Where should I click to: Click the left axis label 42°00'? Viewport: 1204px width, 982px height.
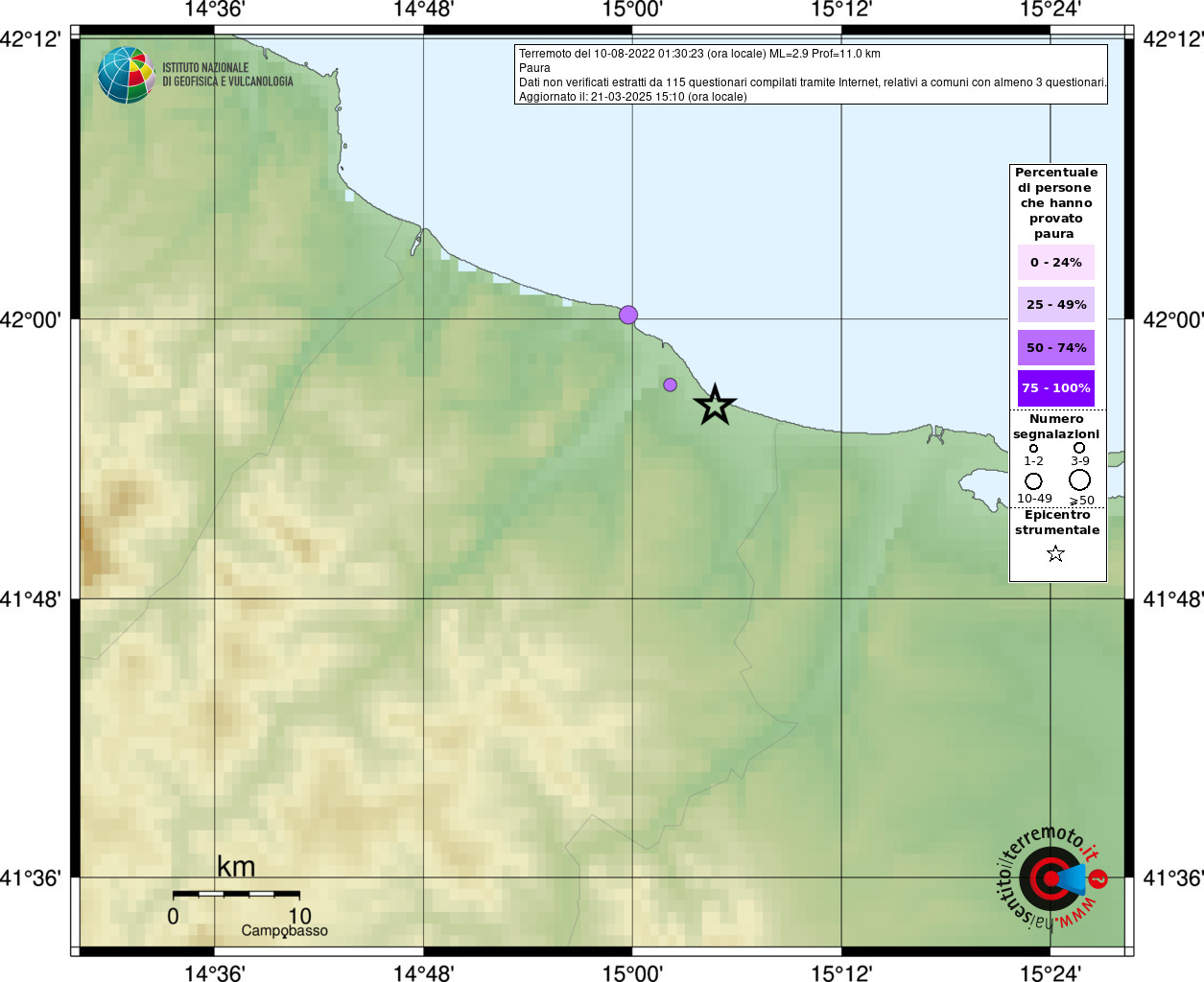click(31, 319)
